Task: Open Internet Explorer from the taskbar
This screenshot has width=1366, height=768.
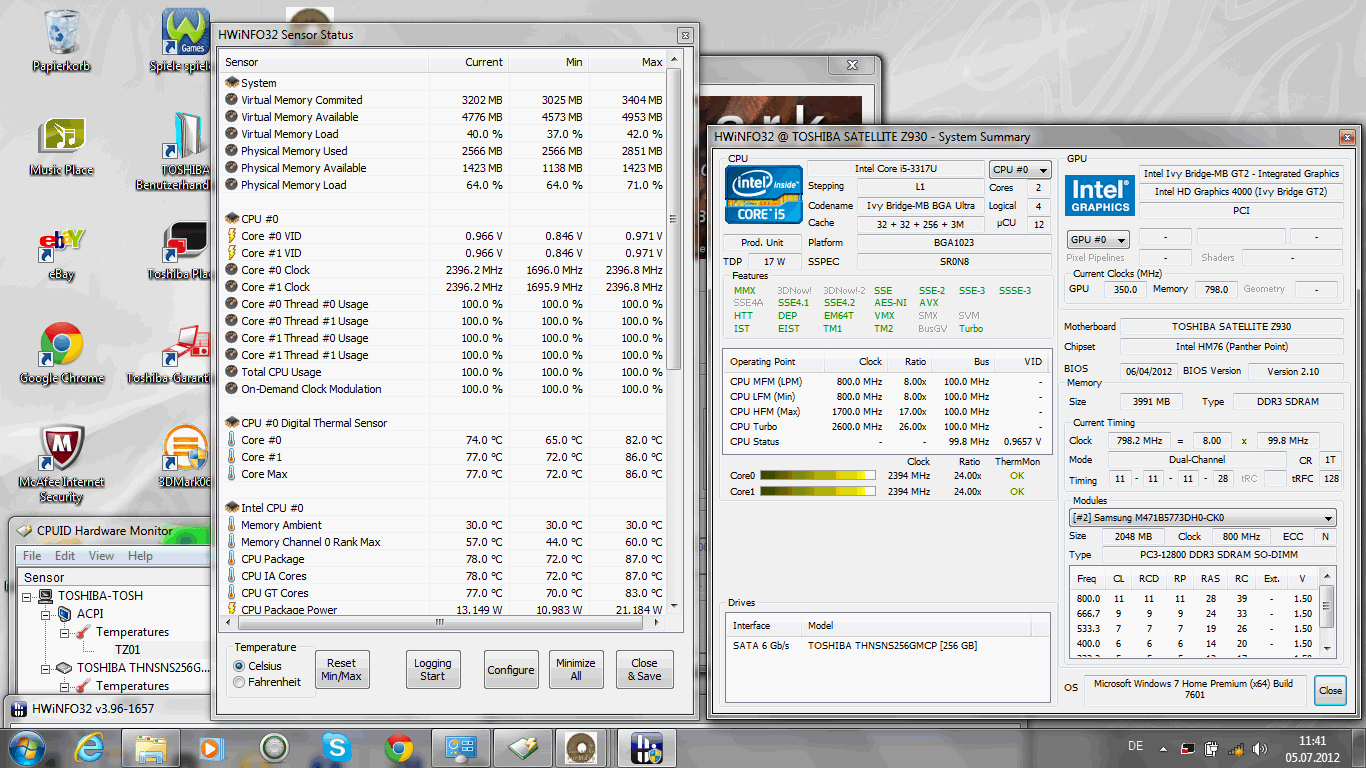Action: 91,748
